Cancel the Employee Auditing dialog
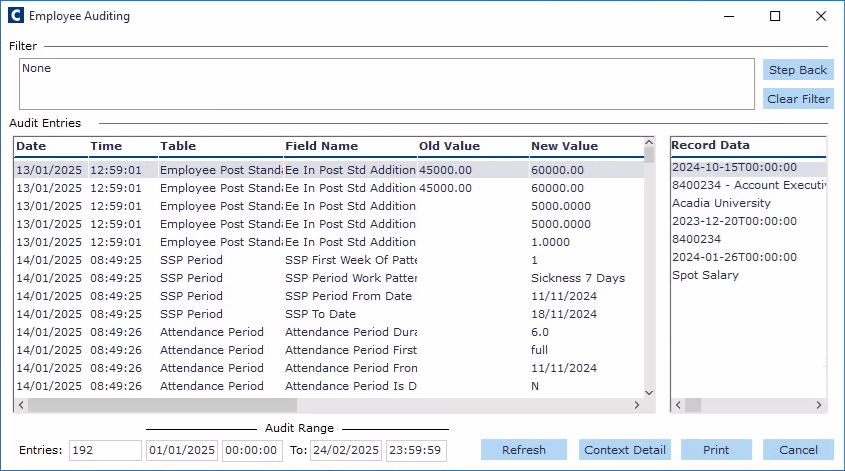 click(797, 450)
